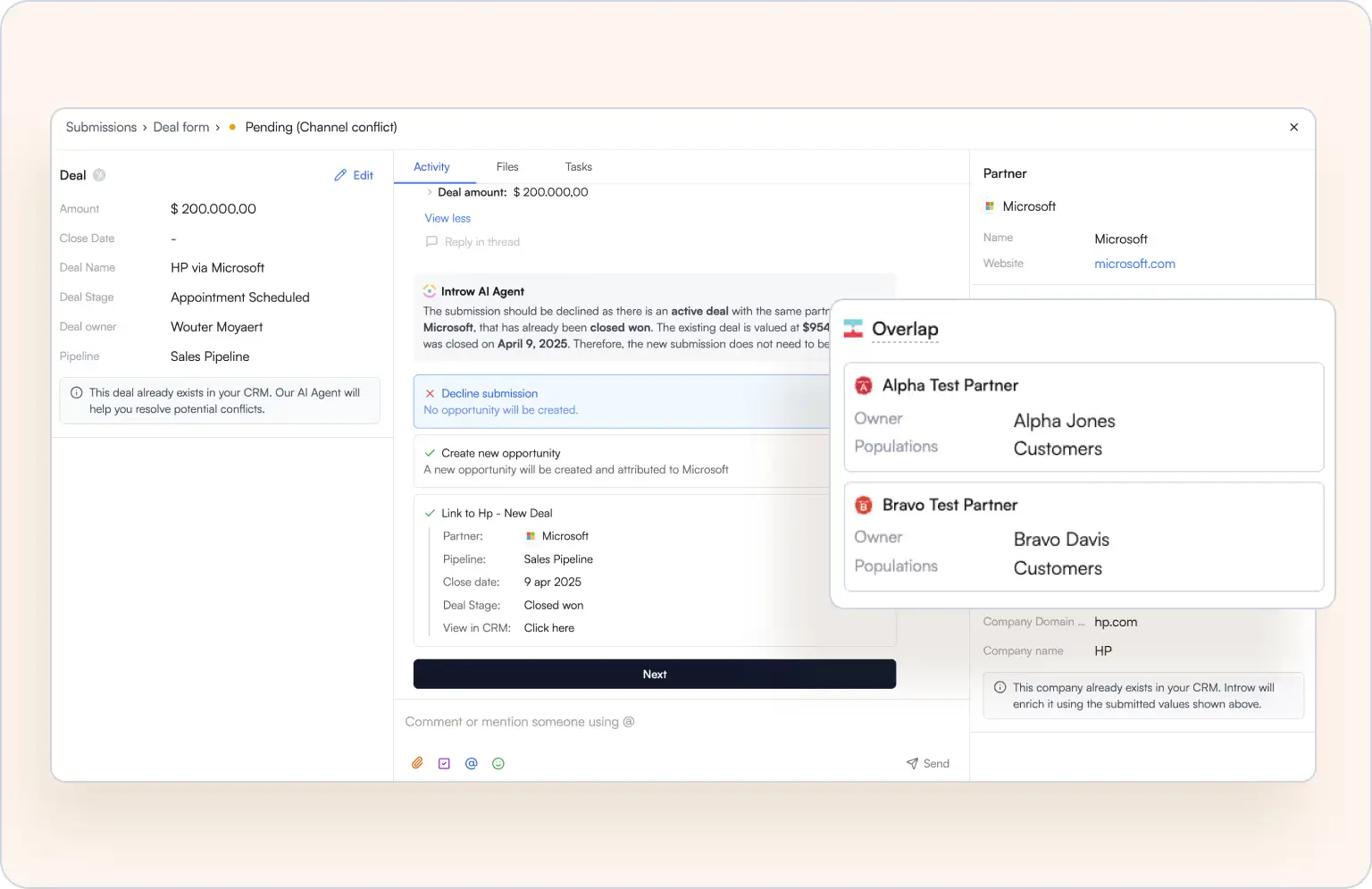Click the View less link
Screen dimensions: 1372x889
pyautogui.click(x=448, y=218)
